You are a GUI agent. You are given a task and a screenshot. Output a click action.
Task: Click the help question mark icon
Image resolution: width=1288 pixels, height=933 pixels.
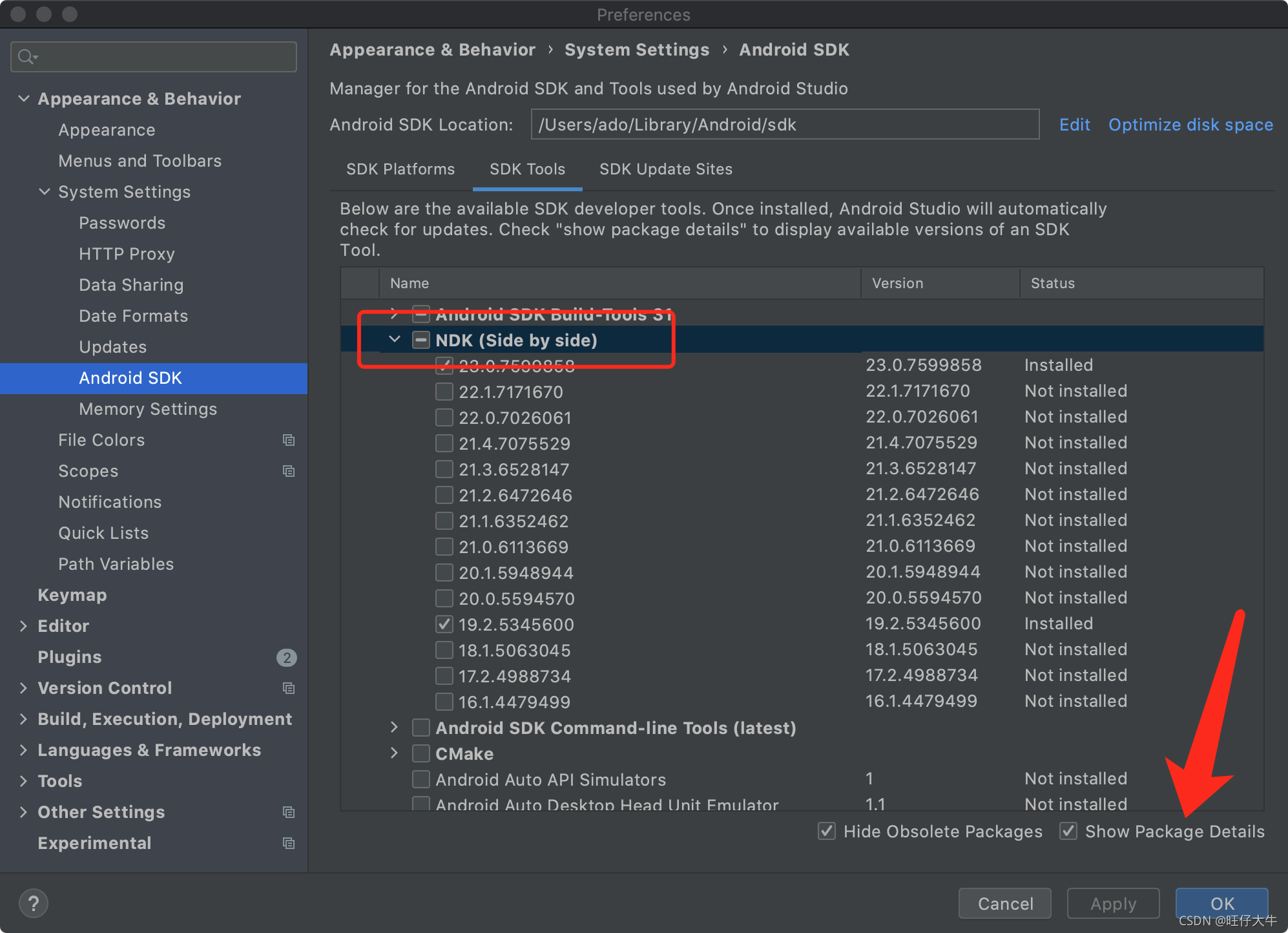(33, 903)
